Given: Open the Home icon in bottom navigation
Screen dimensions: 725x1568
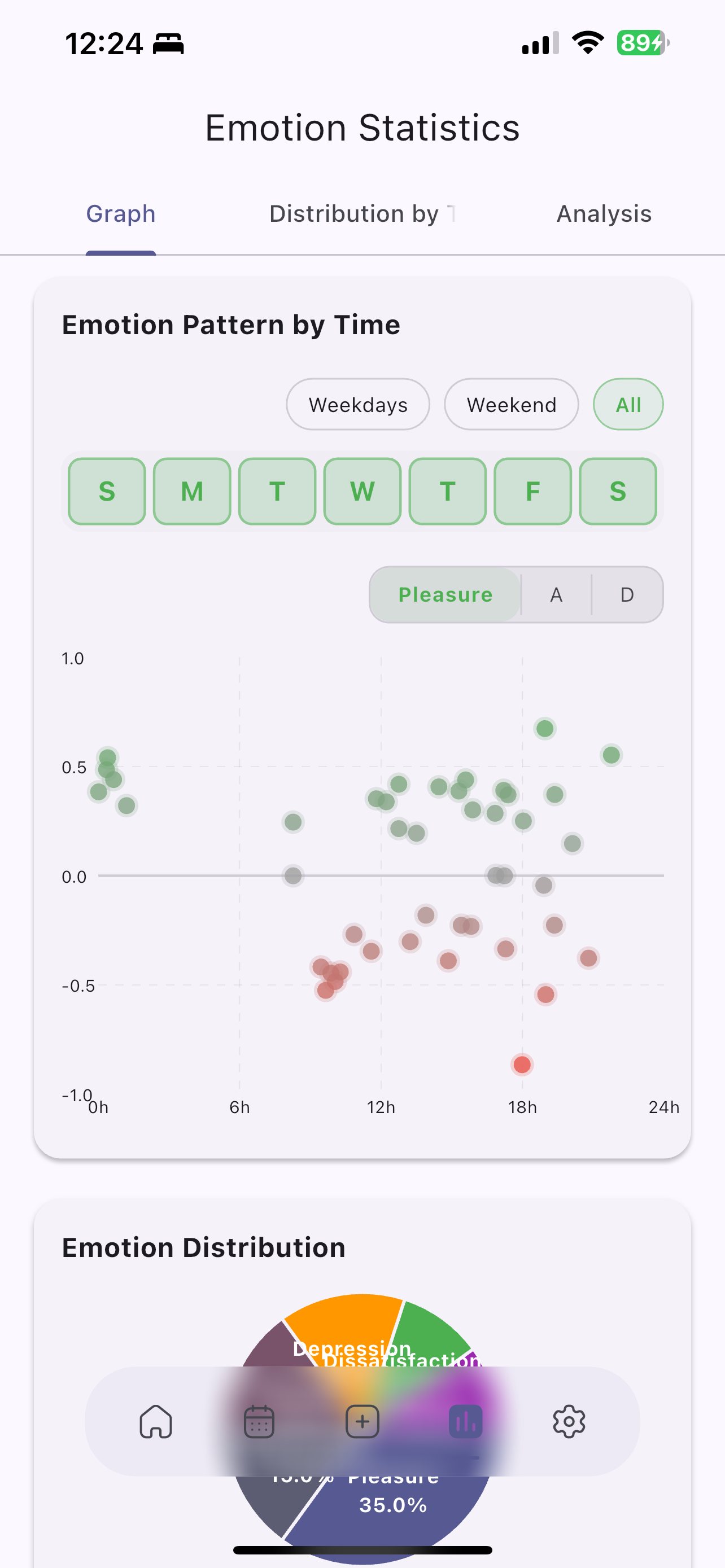Looking at the screenshot, I should (156, 1421).
